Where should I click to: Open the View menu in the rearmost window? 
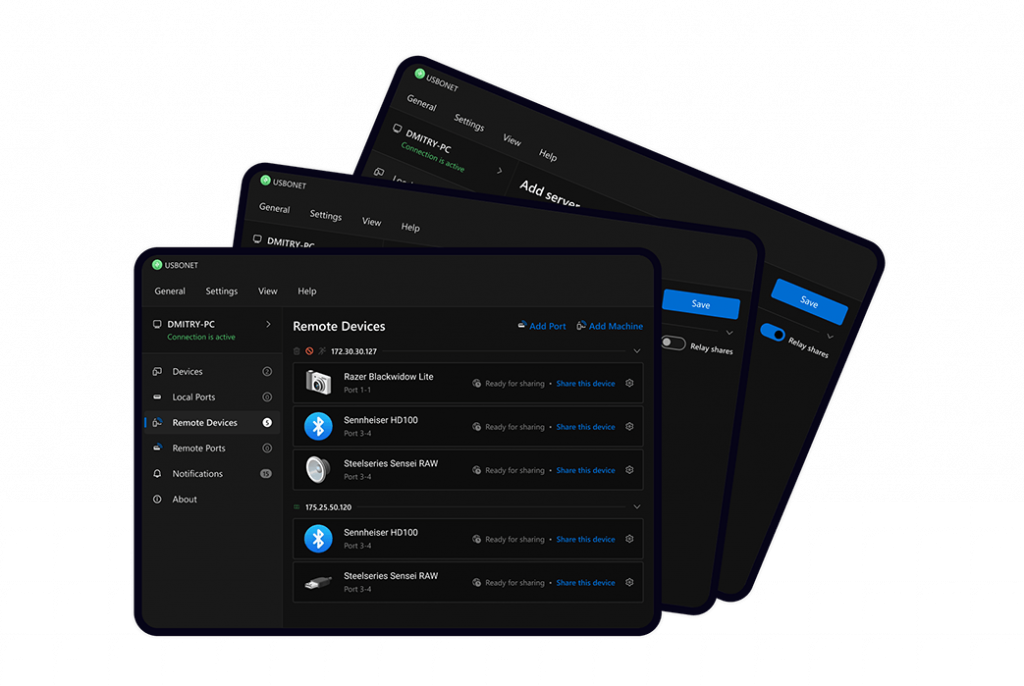(512, 140)
